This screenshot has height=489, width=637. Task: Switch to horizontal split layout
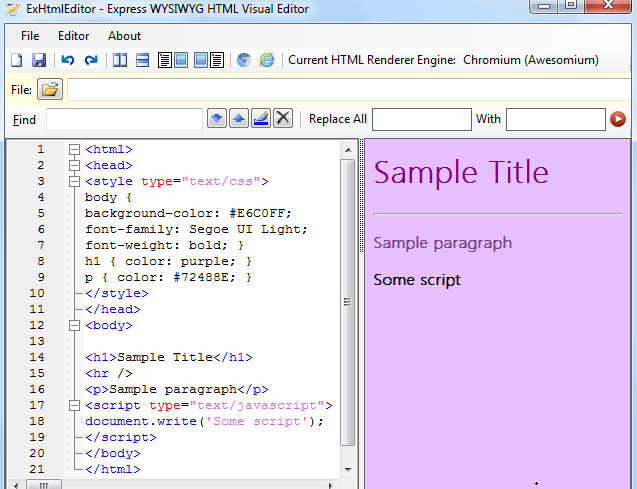pos(142,61)
